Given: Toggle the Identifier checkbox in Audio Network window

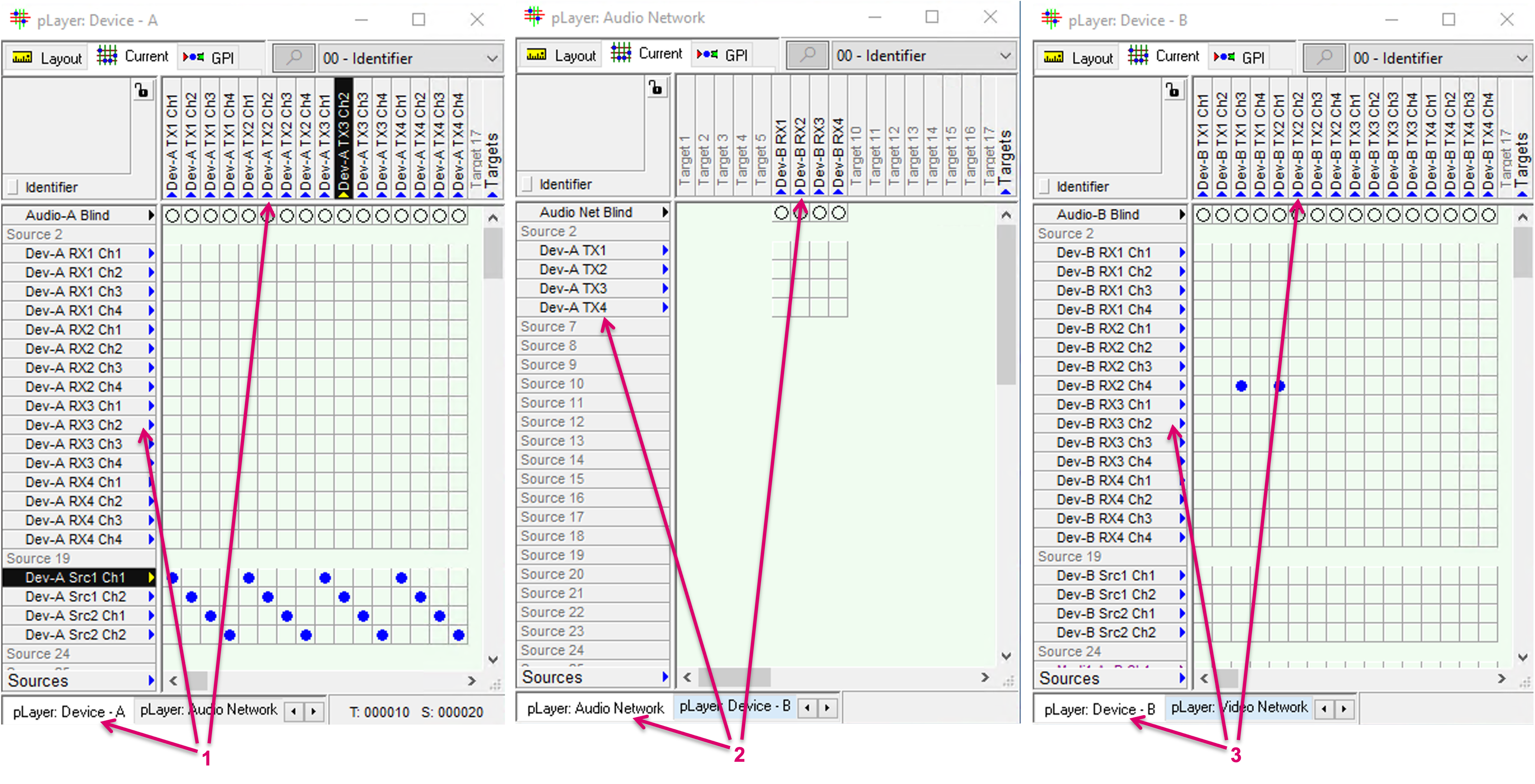Looking at the screenshot, I should coord(527,184).
